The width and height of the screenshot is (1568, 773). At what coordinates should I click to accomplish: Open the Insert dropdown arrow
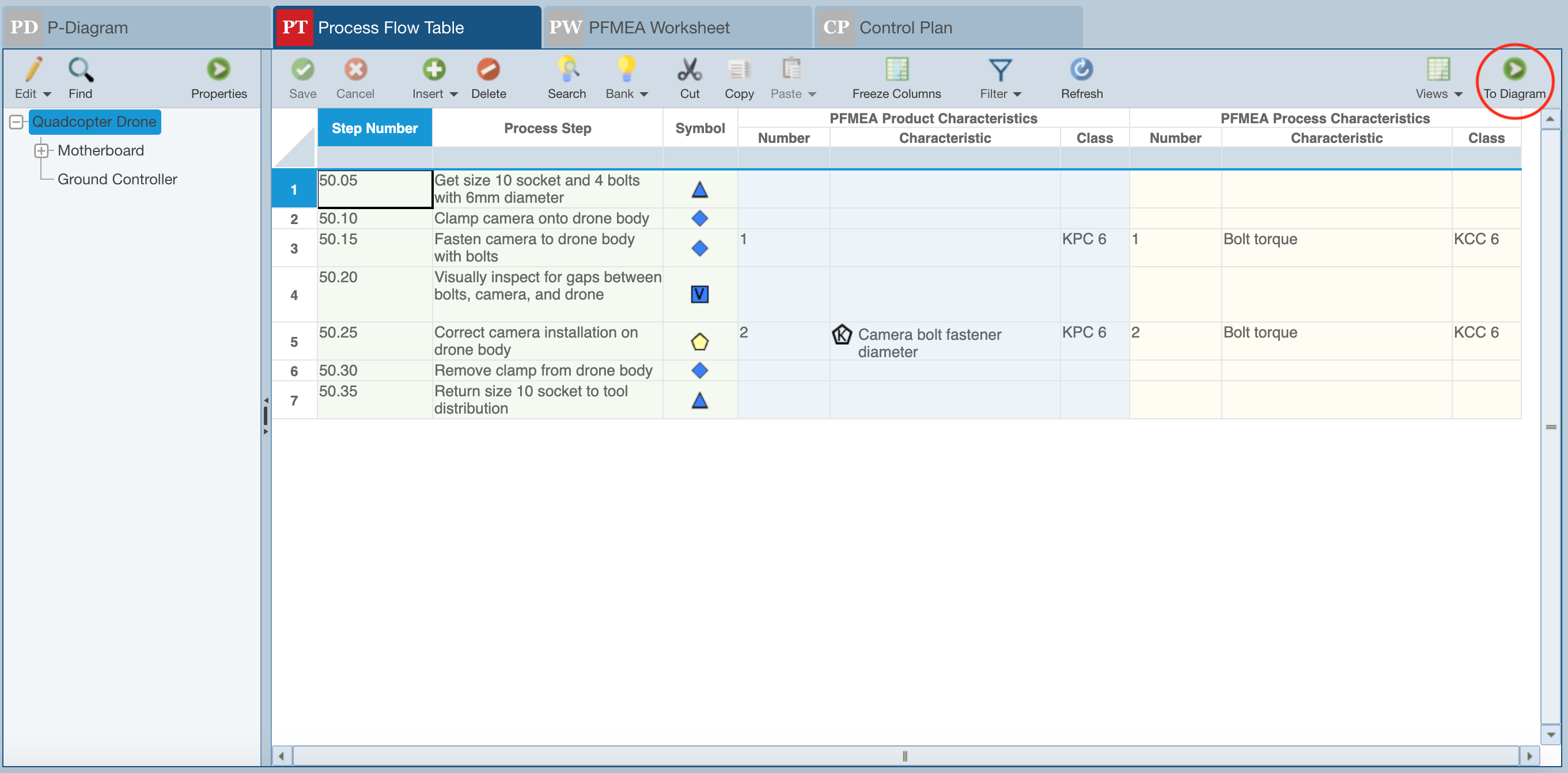click(453, 94)
